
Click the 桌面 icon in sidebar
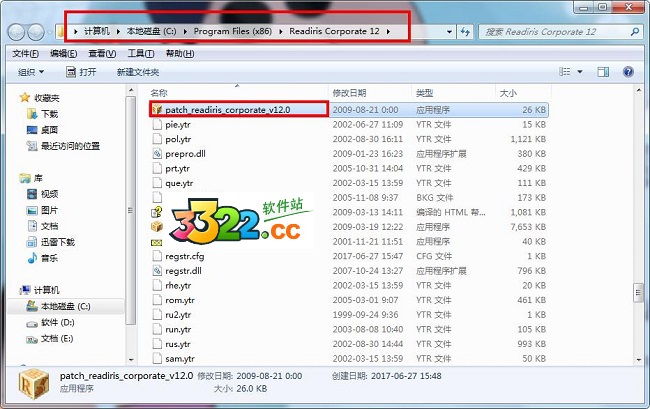pyautogui.click(x=32, y=130)
